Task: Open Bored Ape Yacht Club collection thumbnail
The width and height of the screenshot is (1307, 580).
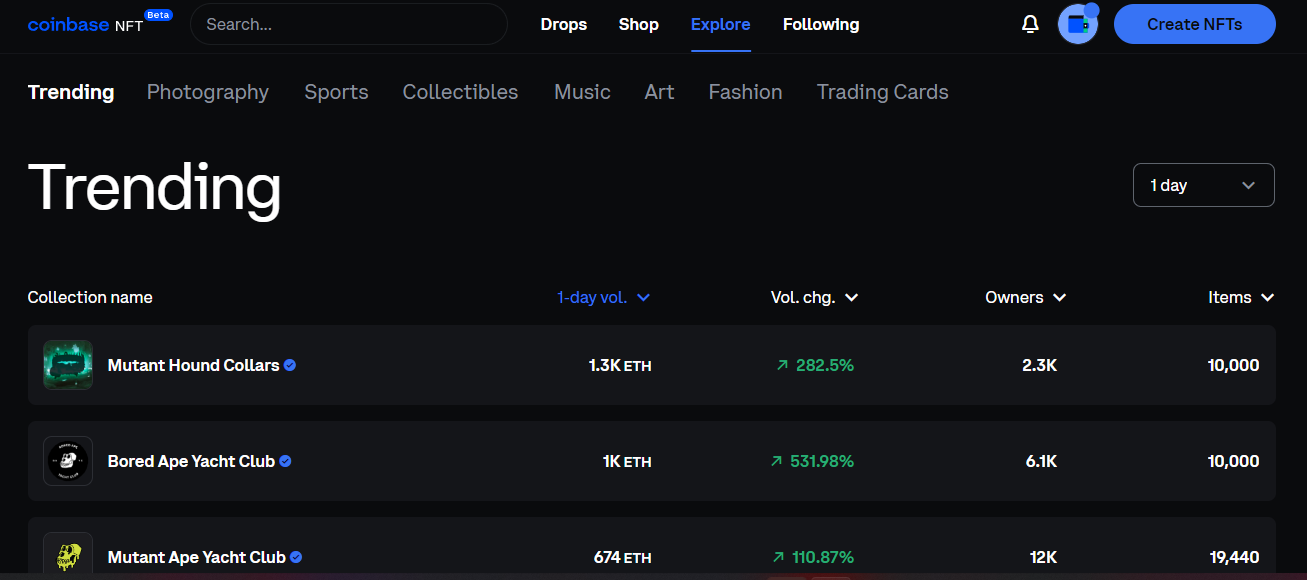Action: tap(68, 461)
